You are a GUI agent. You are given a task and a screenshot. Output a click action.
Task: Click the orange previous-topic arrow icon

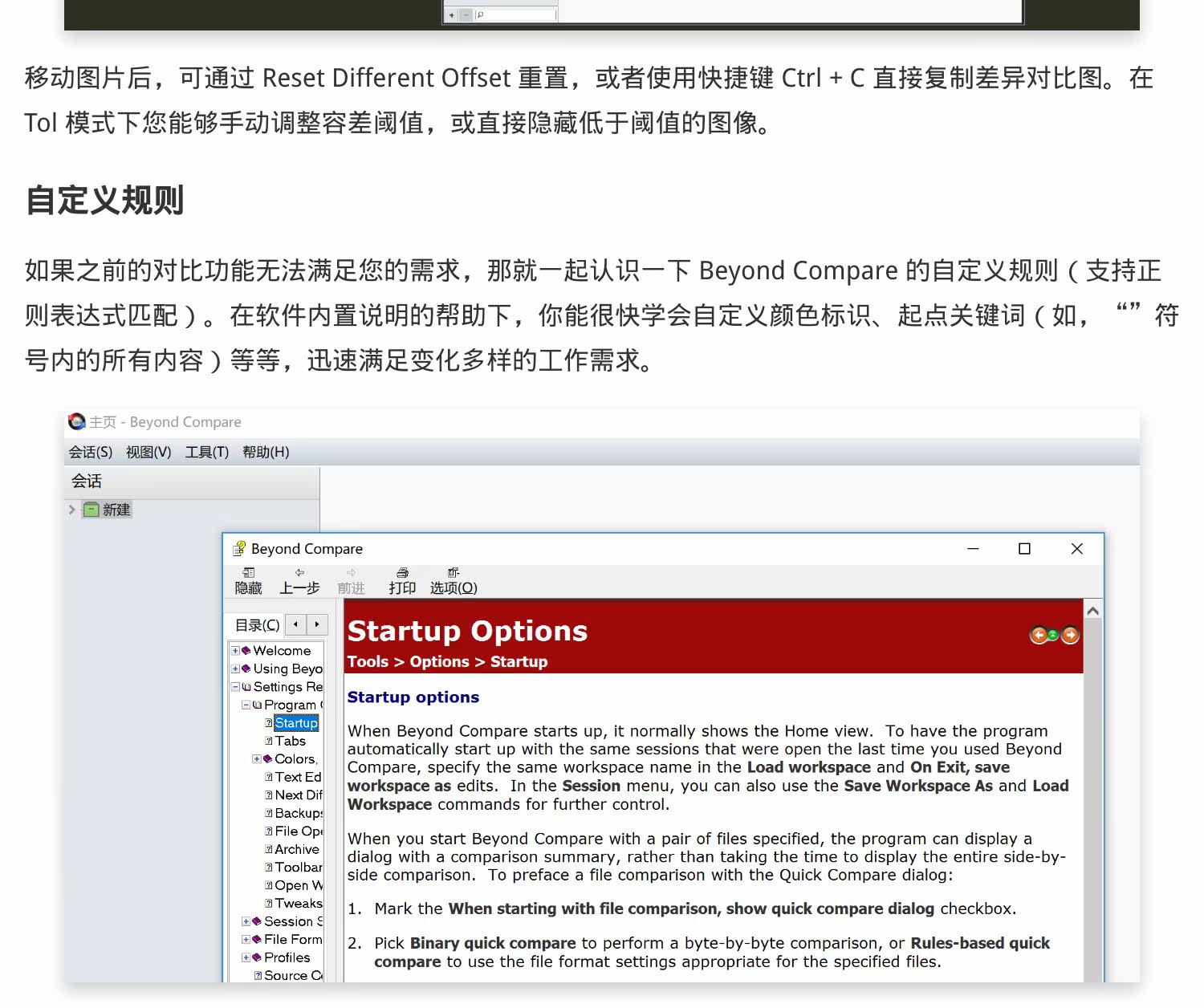1039,636
